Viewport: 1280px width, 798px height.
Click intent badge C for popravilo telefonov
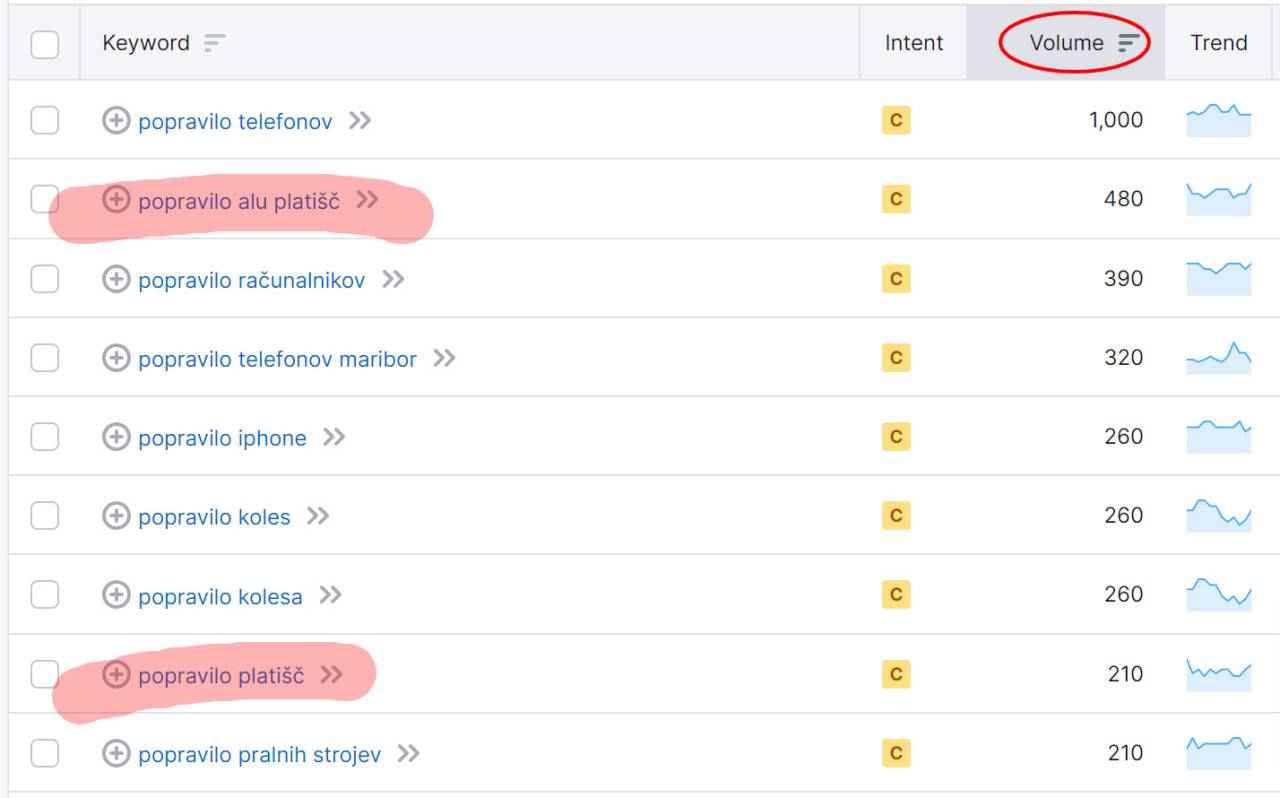895,121
